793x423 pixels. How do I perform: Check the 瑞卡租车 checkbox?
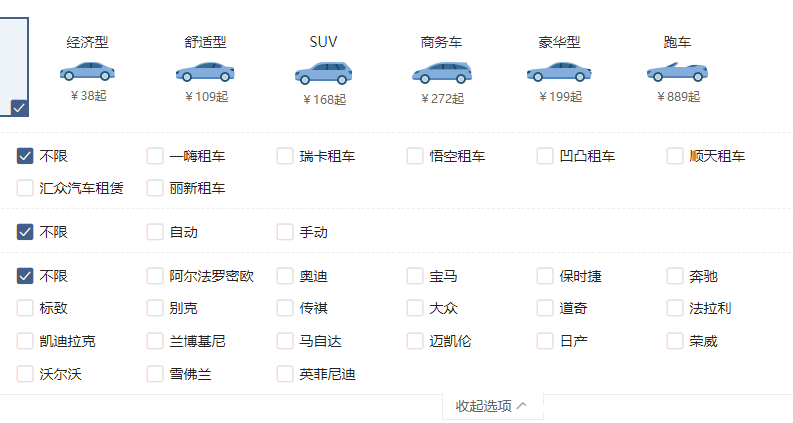(x=285, y=156)
